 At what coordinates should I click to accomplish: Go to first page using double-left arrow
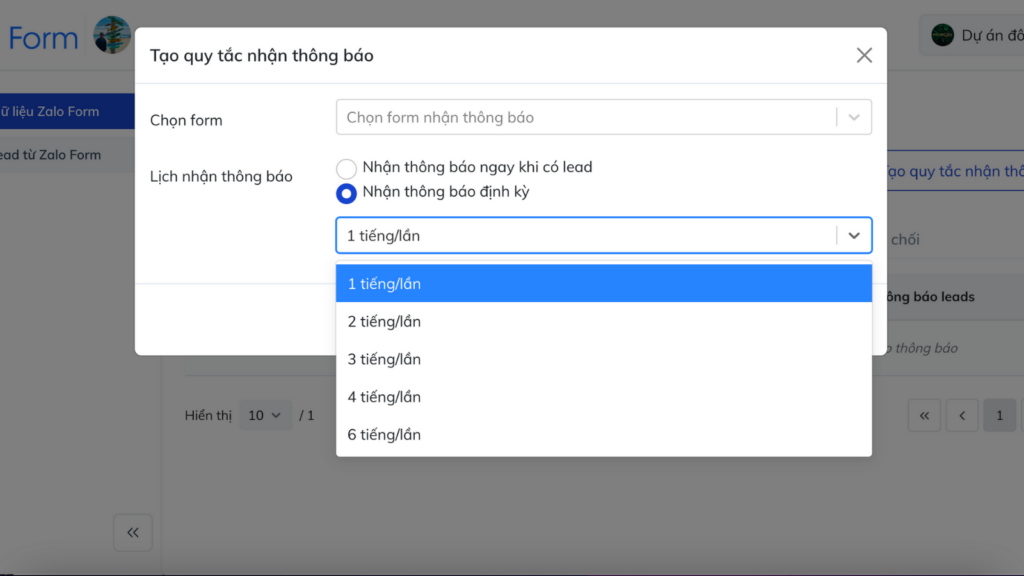(924, 415)
